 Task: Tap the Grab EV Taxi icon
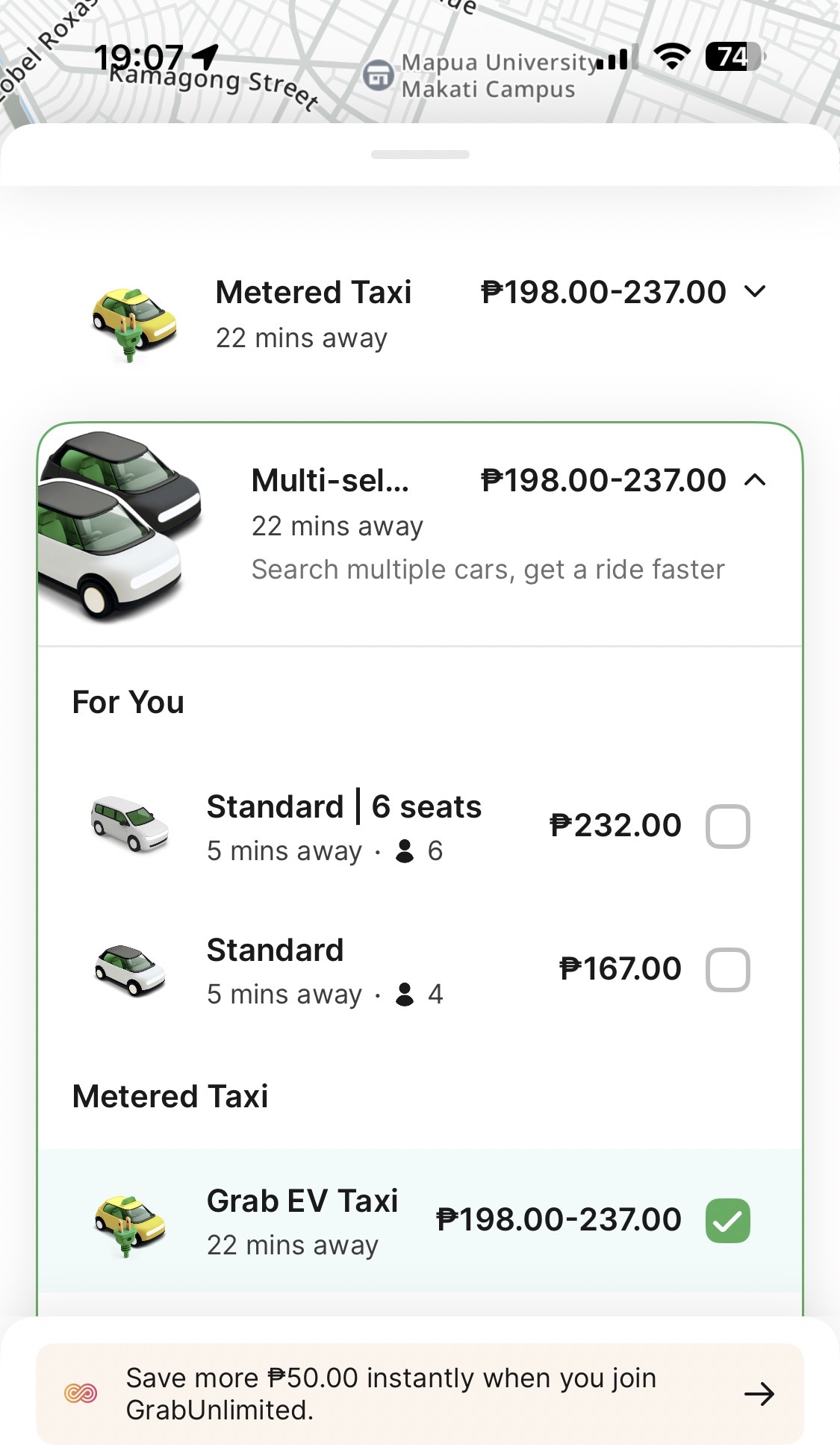[130, 1223]
